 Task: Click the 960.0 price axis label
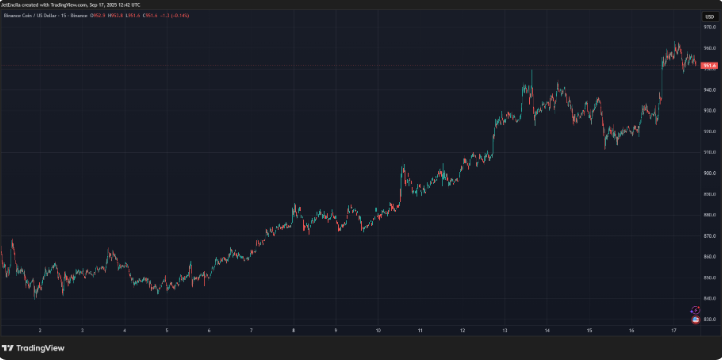pos(709,48)
